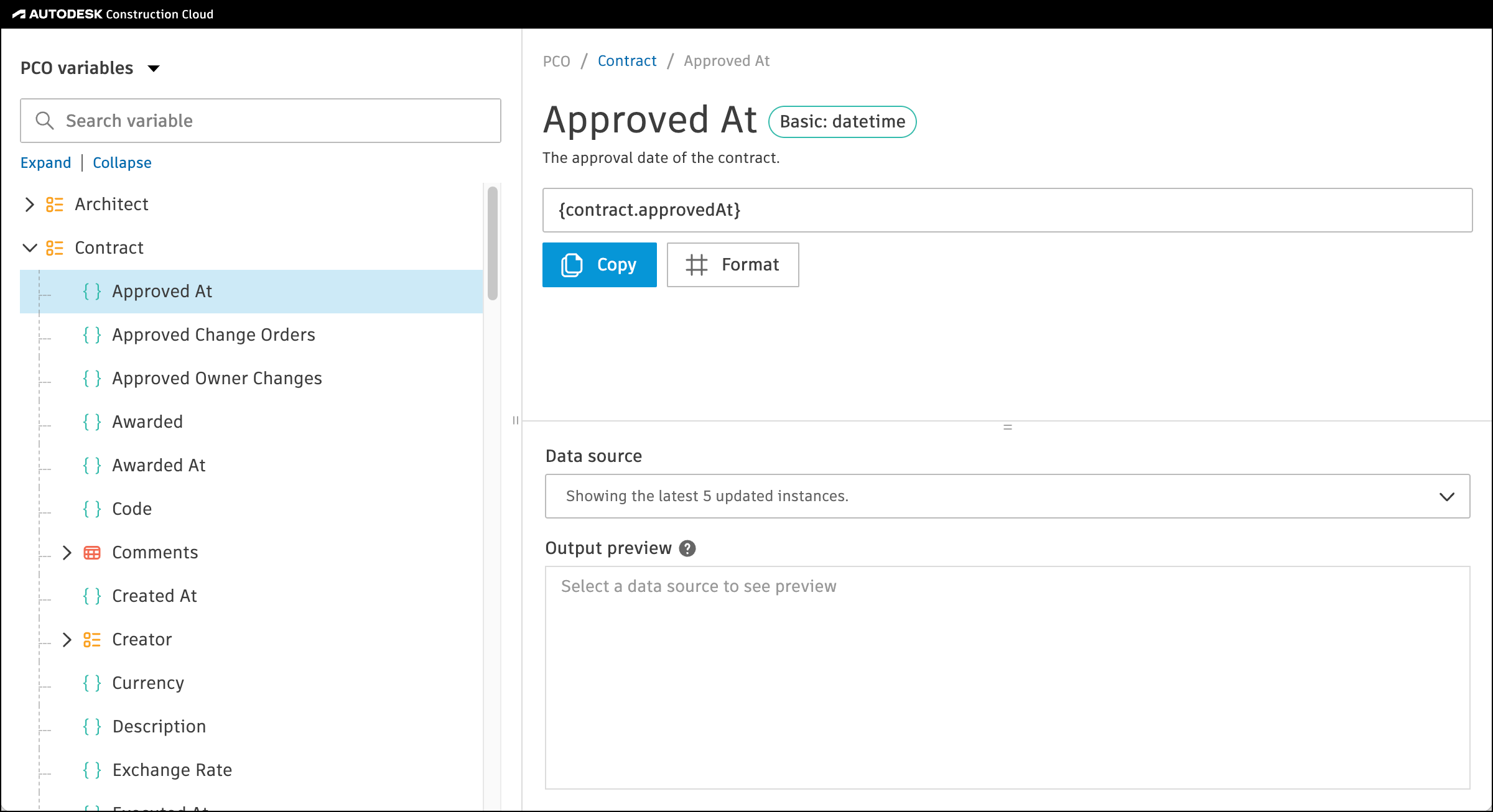Click the Creator object list icon
The height and width of the screenshot is (812, 1493).
coord(92,640)
